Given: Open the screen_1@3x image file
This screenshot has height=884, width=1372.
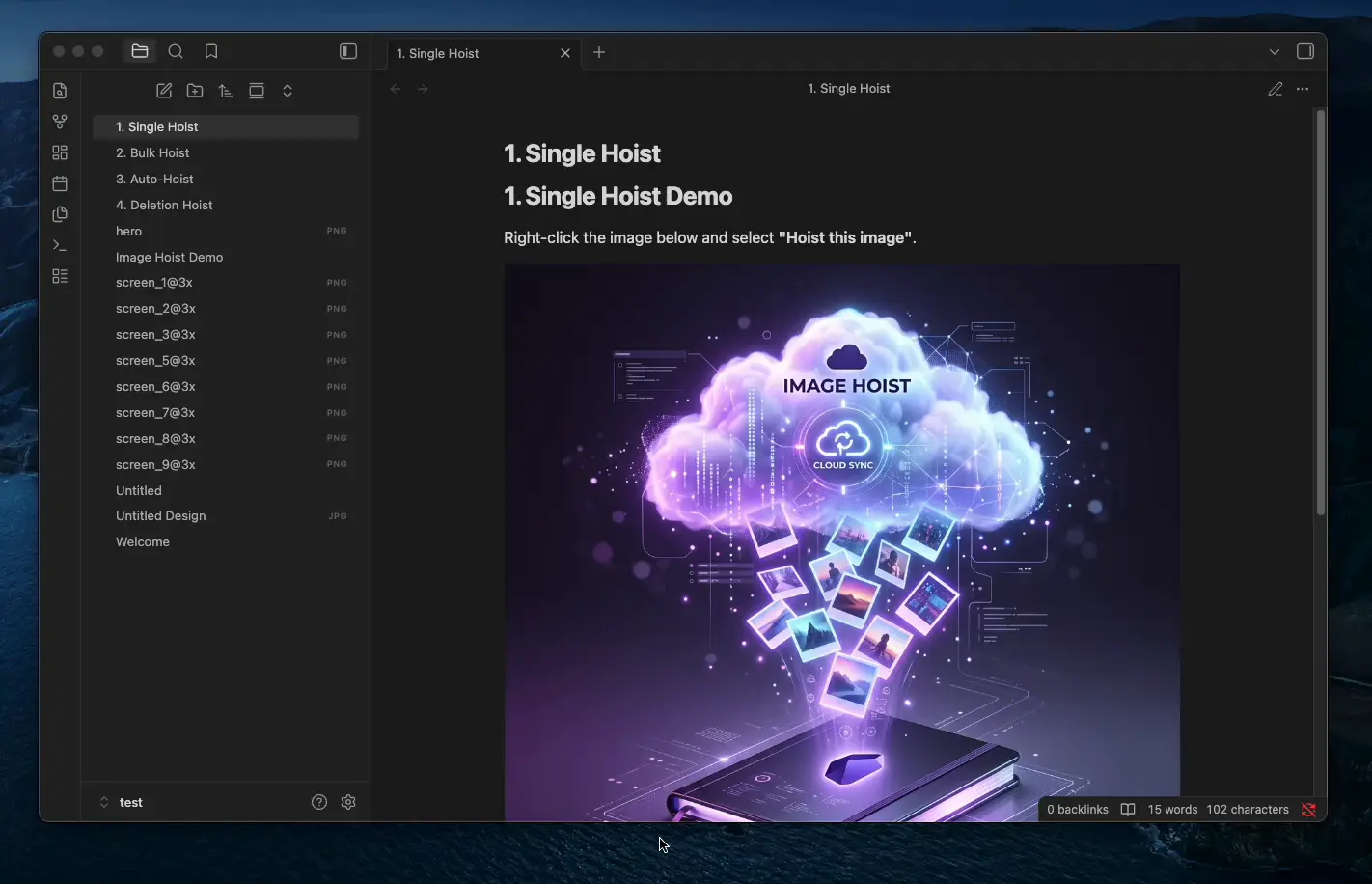Looking at the screenshot, I should pyautogui.click(x=226, y=282).
